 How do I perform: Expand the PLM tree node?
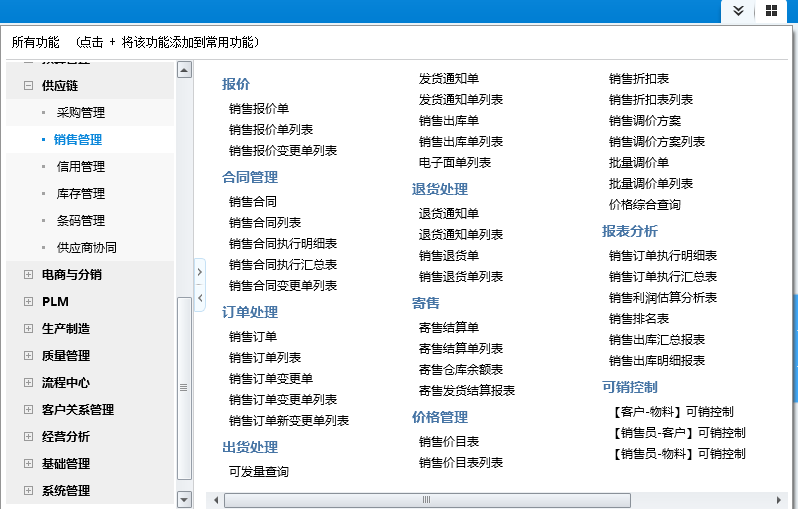(29, 302)
